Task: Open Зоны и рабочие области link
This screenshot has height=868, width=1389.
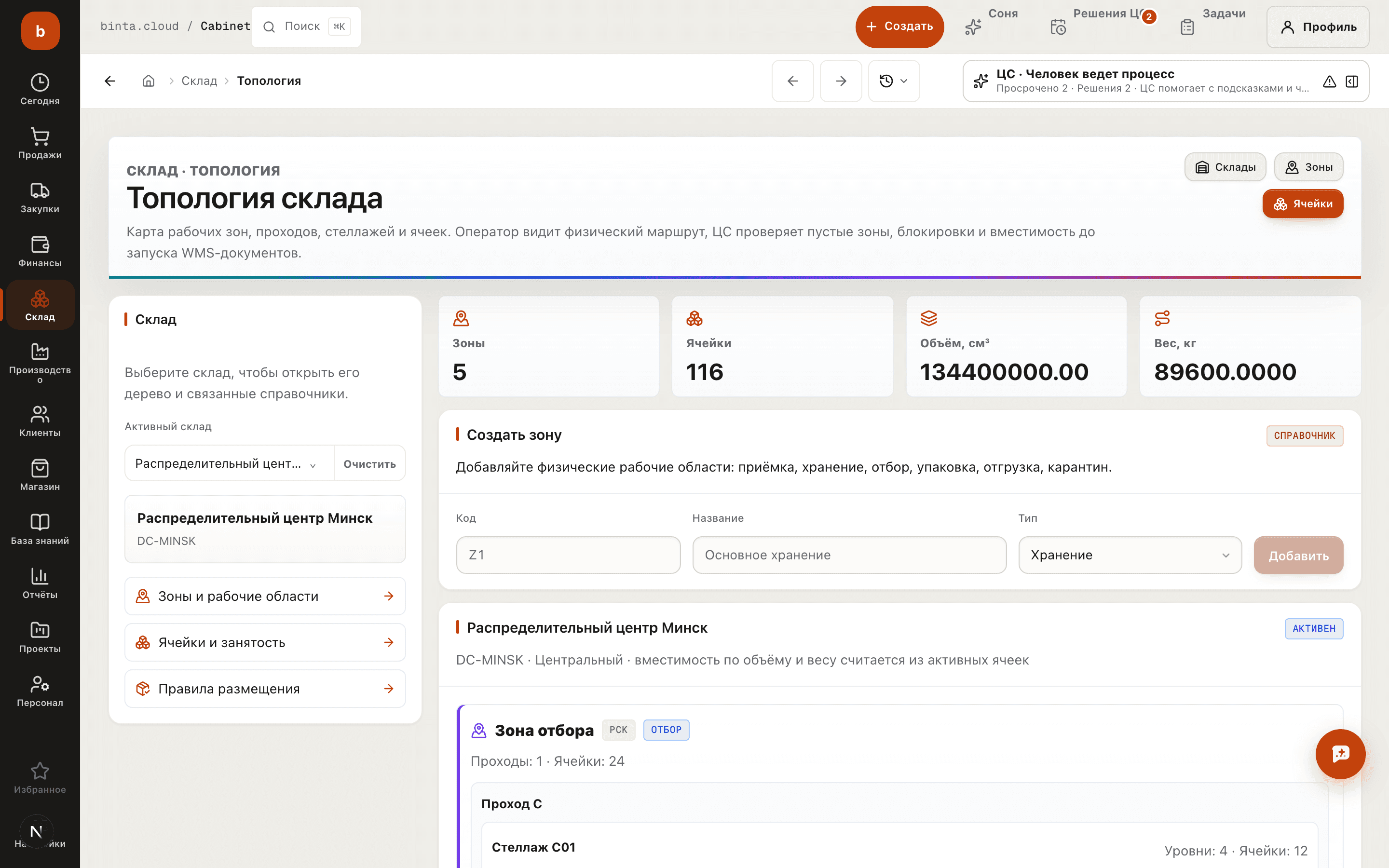Action: (x=265, y=596)
